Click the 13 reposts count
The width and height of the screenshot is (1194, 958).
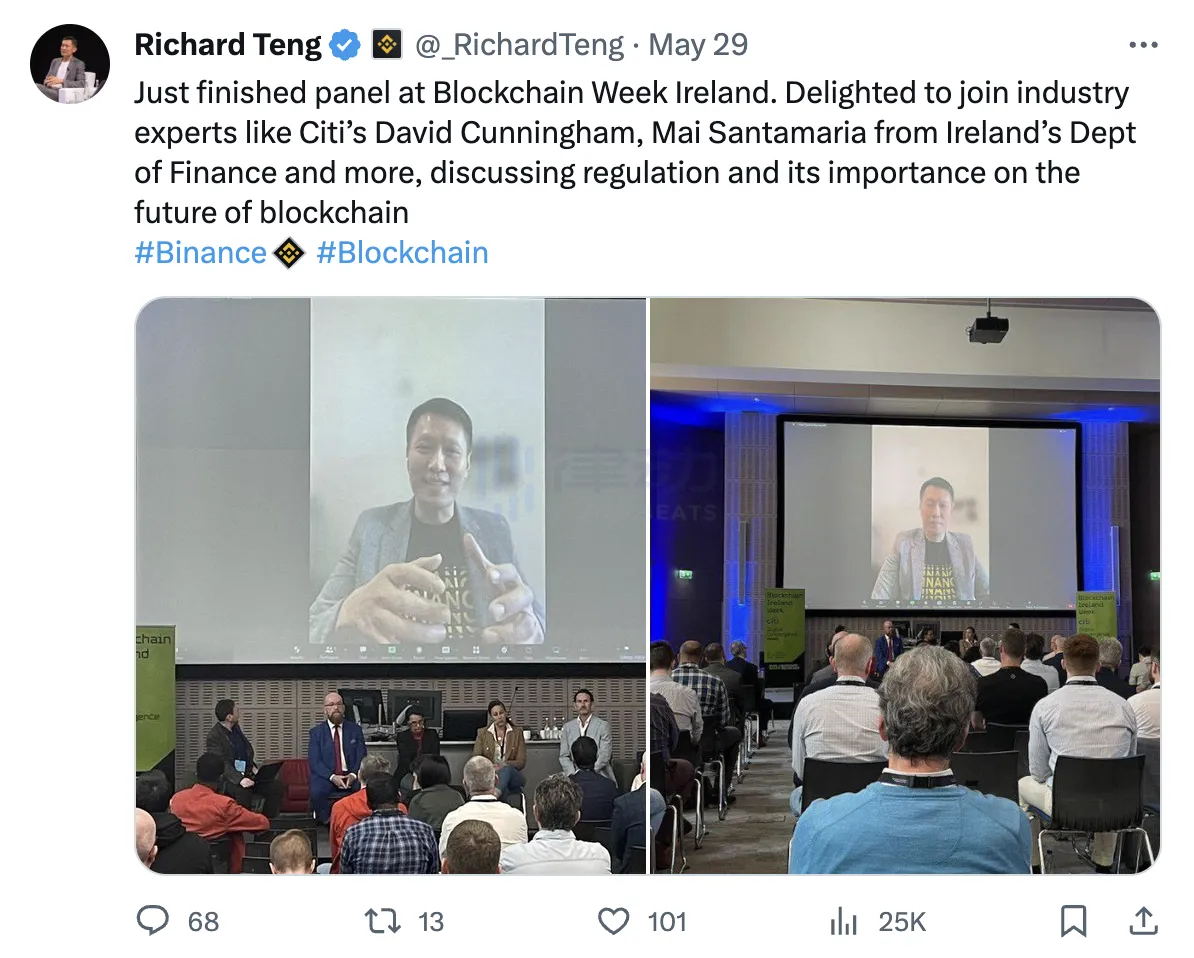tap(431, 921)
